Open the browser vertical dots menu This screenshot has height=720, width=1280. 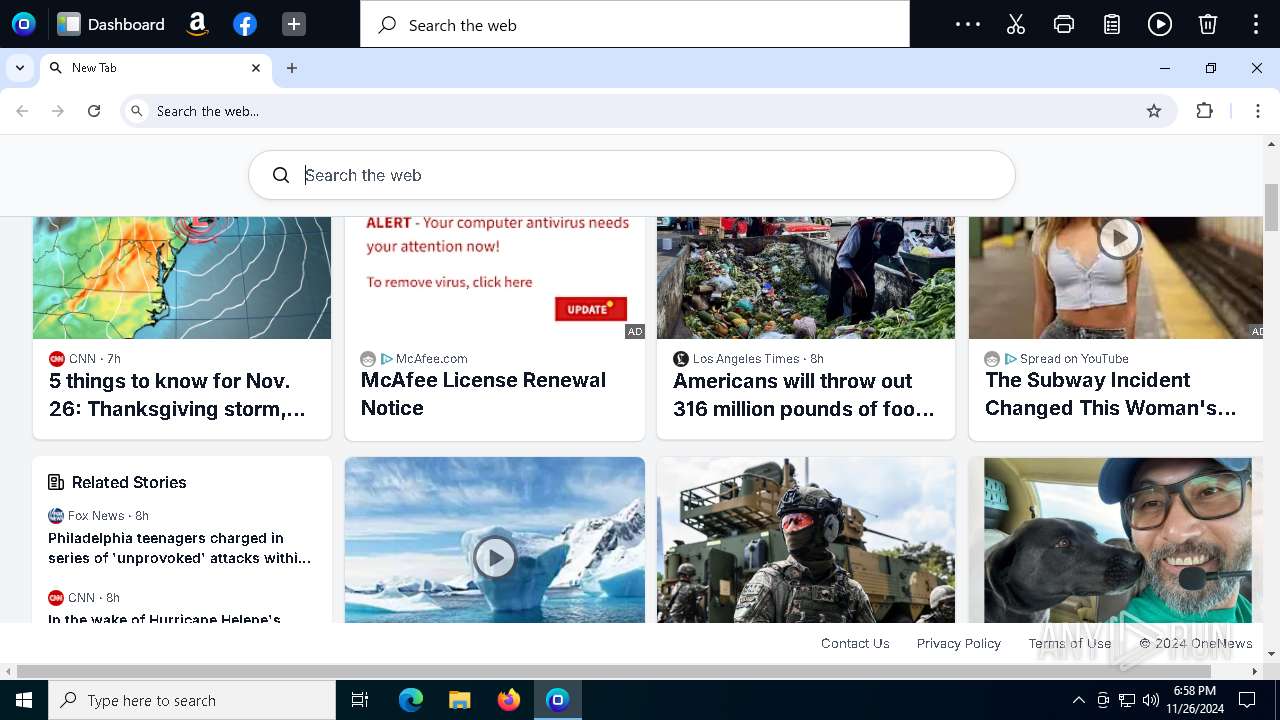pyautogui.click(x=1258, y=111)
